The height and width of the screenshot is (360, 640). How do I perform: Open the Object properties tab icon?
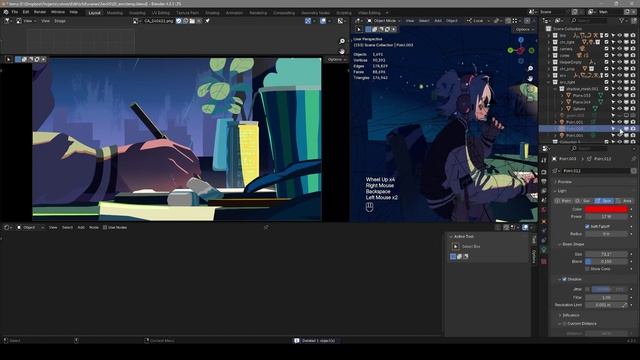coord(544,222)
